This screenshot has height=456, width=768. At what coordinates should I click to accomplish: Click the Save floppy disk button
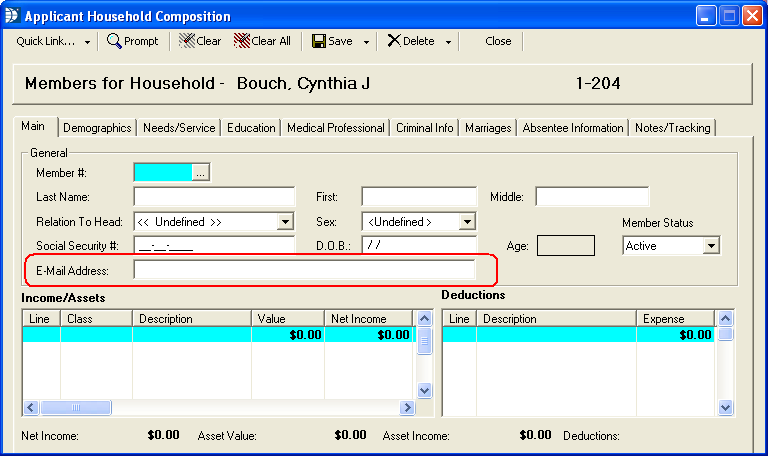point(333,41)
